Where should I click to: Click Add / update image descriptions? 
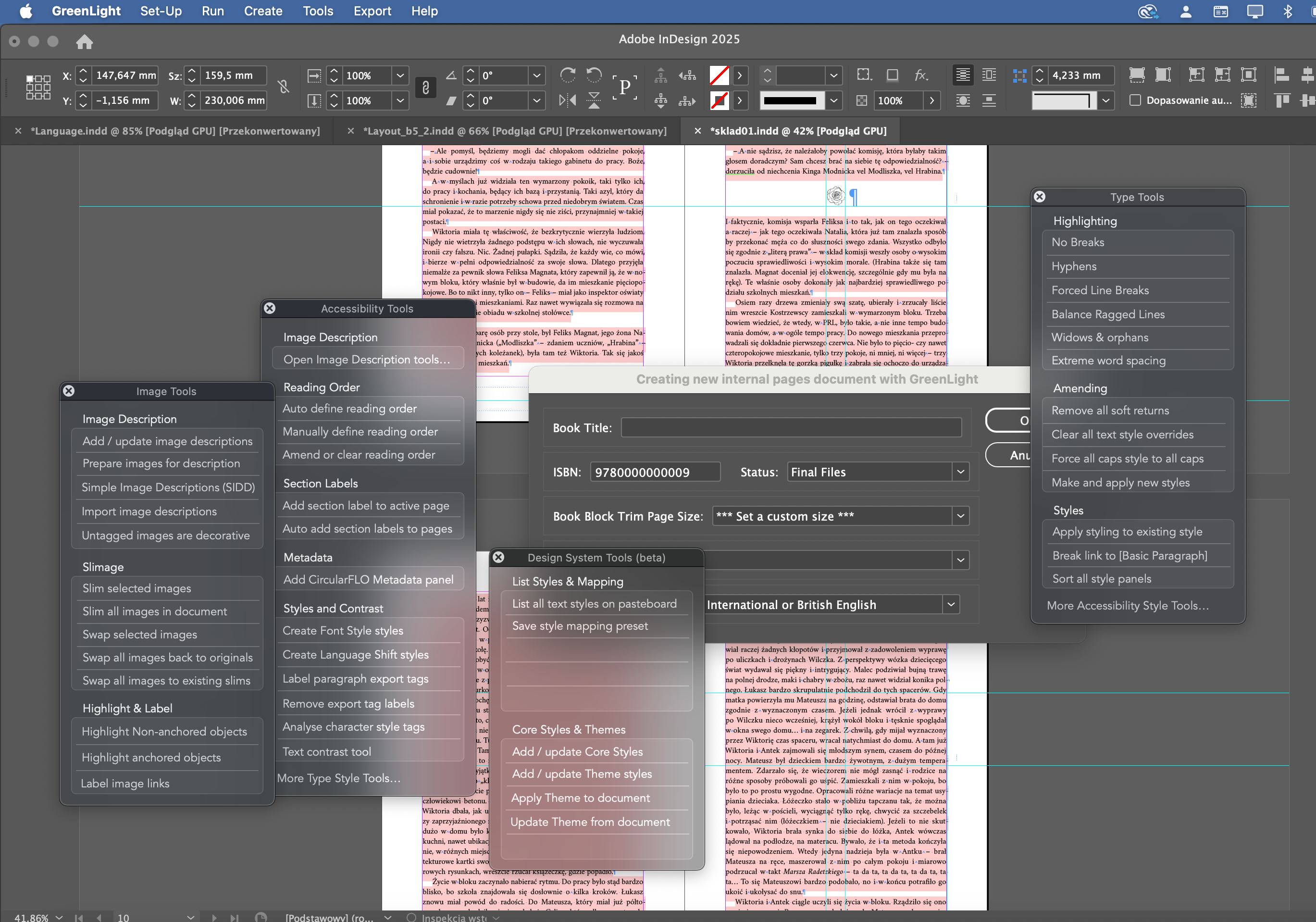coord(167,441)
